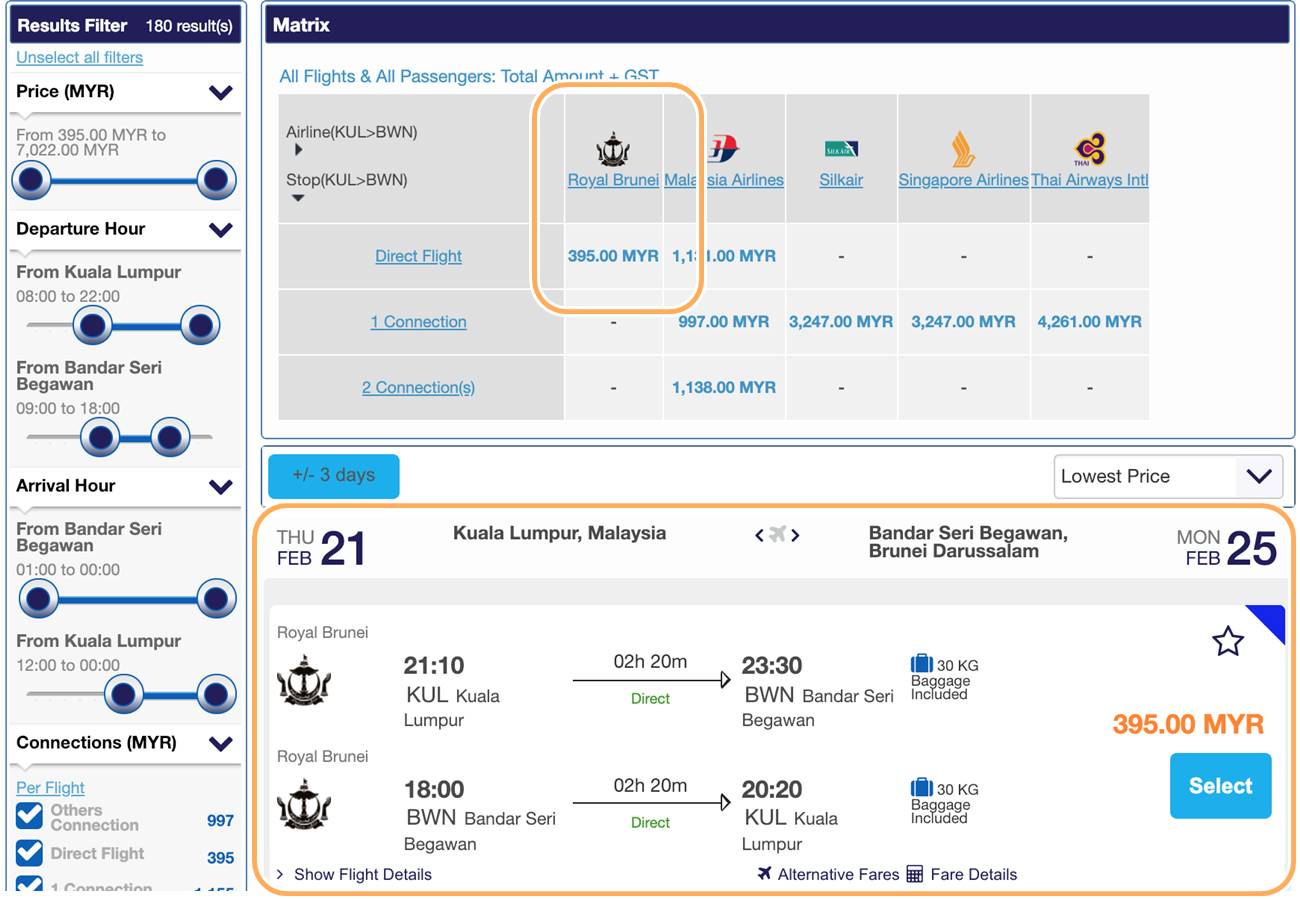
Task: Click the 08:00 departure handle from Kuala Lumpur
Action: (93, 325)
